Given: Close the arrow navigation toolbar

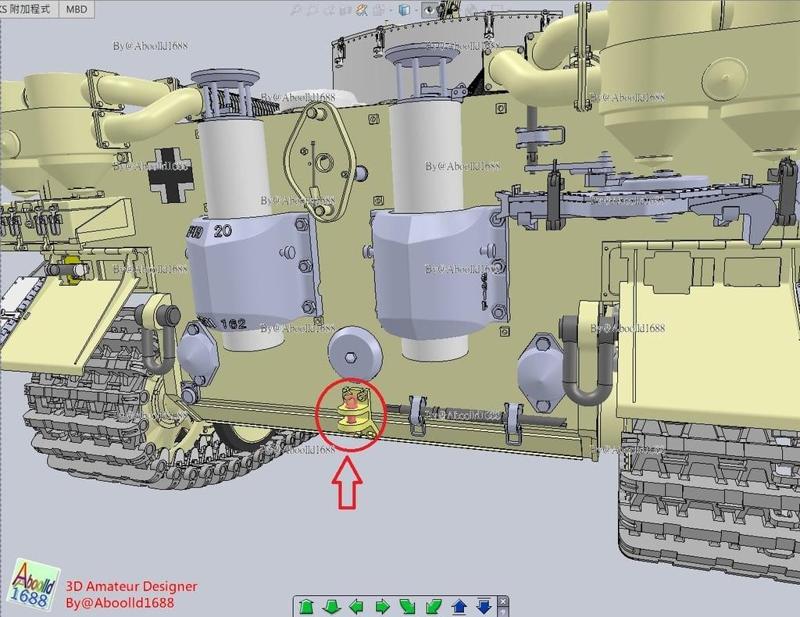Looking at the screenshot, I should point(503,601).
